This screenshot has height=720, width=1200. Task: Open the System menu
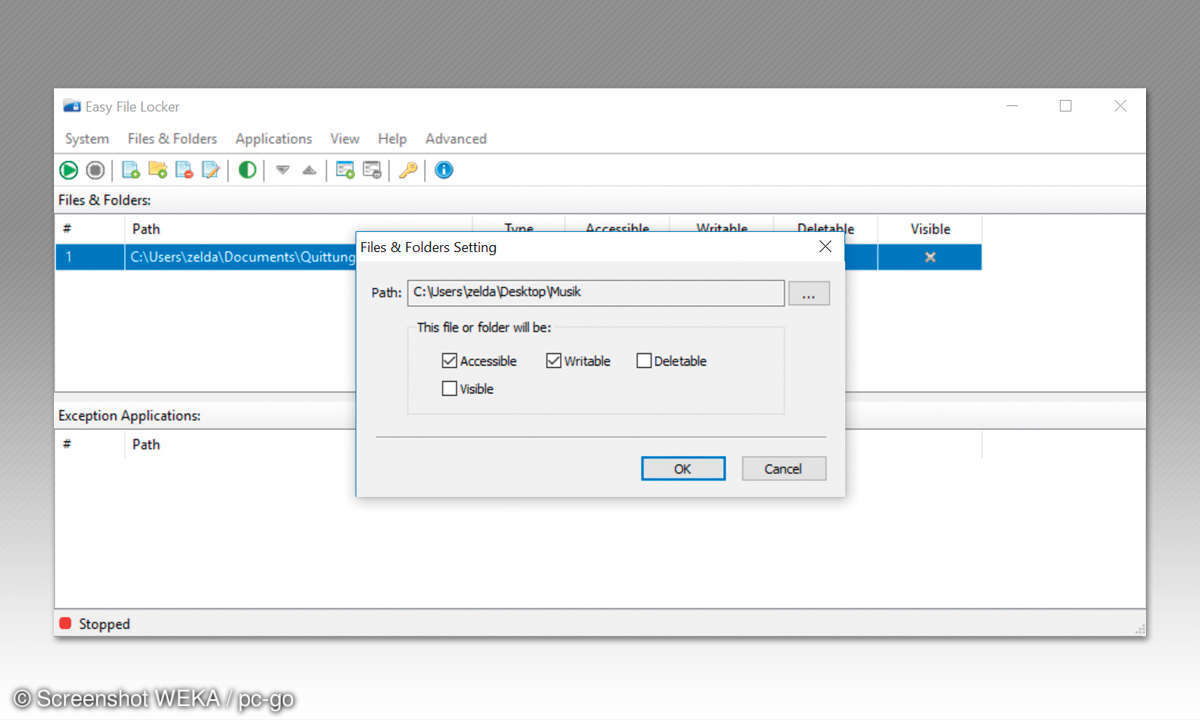click(x=87, y=139)
